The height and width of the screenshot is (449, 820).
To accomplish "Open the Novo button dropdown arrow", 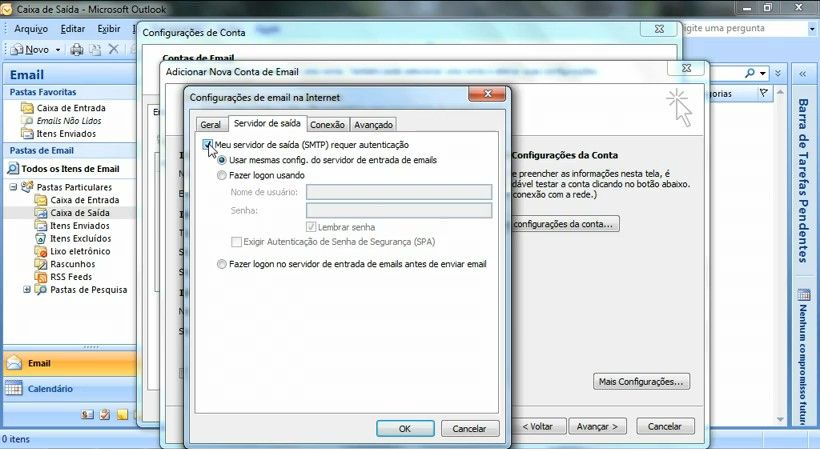I will pyautogui.click(x=58, y=49).
